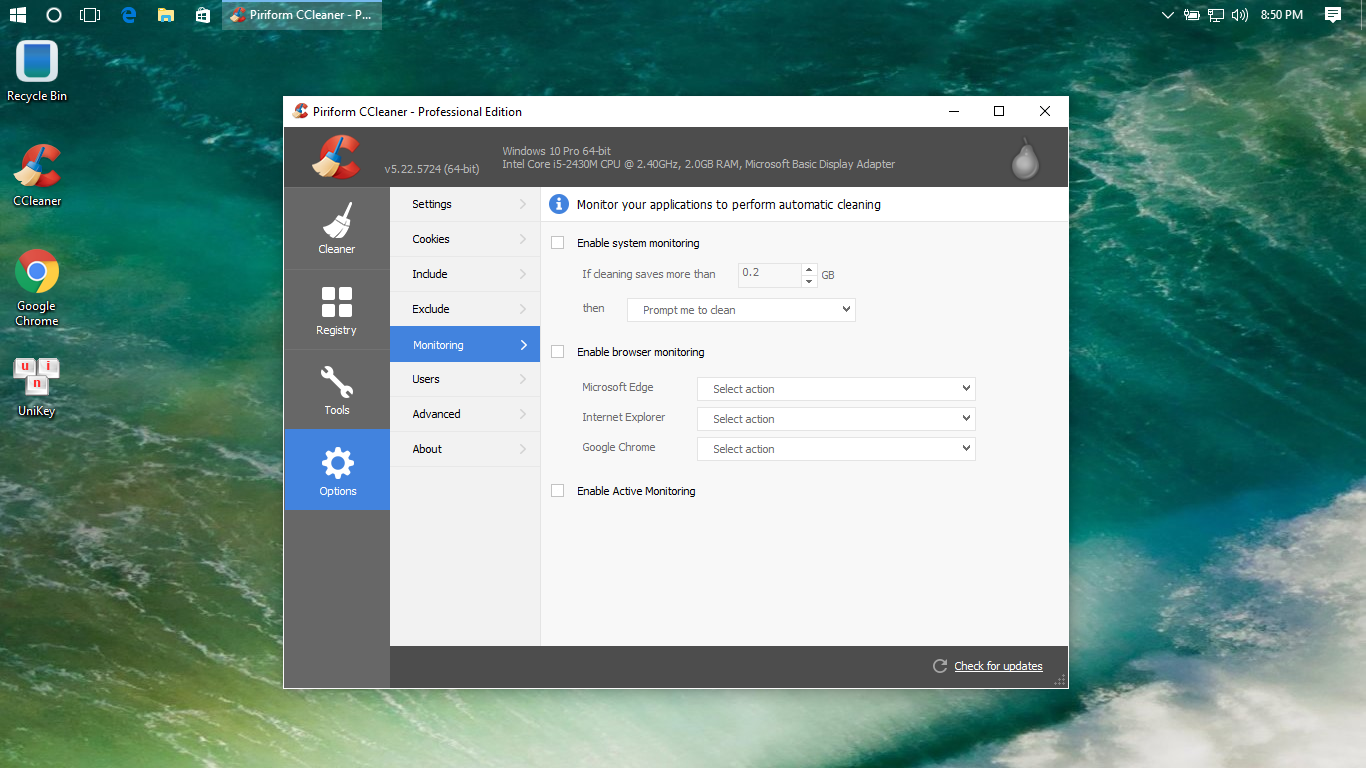The image size is (1366, 768).
Task: Open File Explorer from the taskbar
Action: pyautogui.click(x=166, y=15)
